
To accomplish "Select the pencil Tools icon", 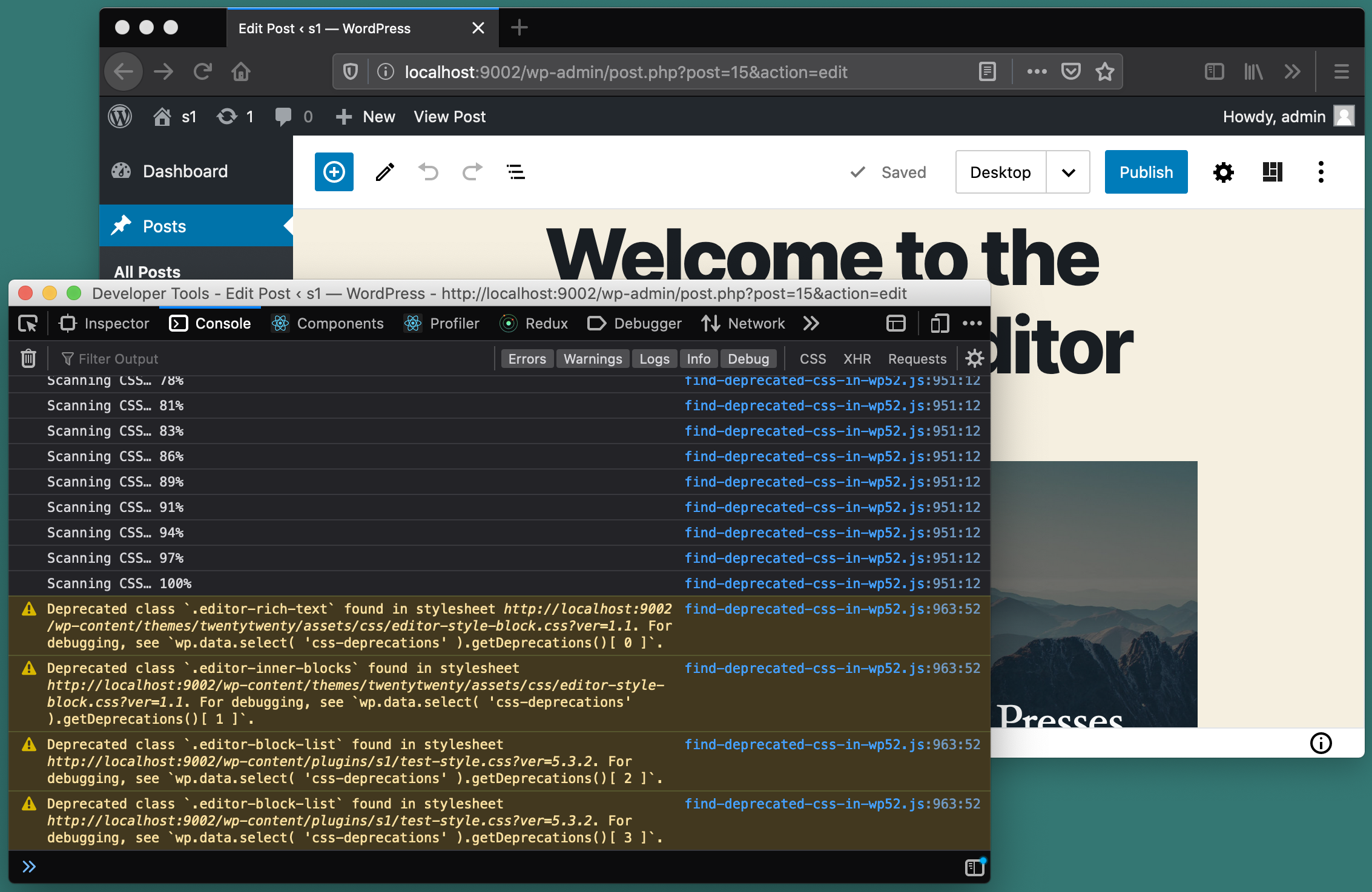I will [384, 172].
